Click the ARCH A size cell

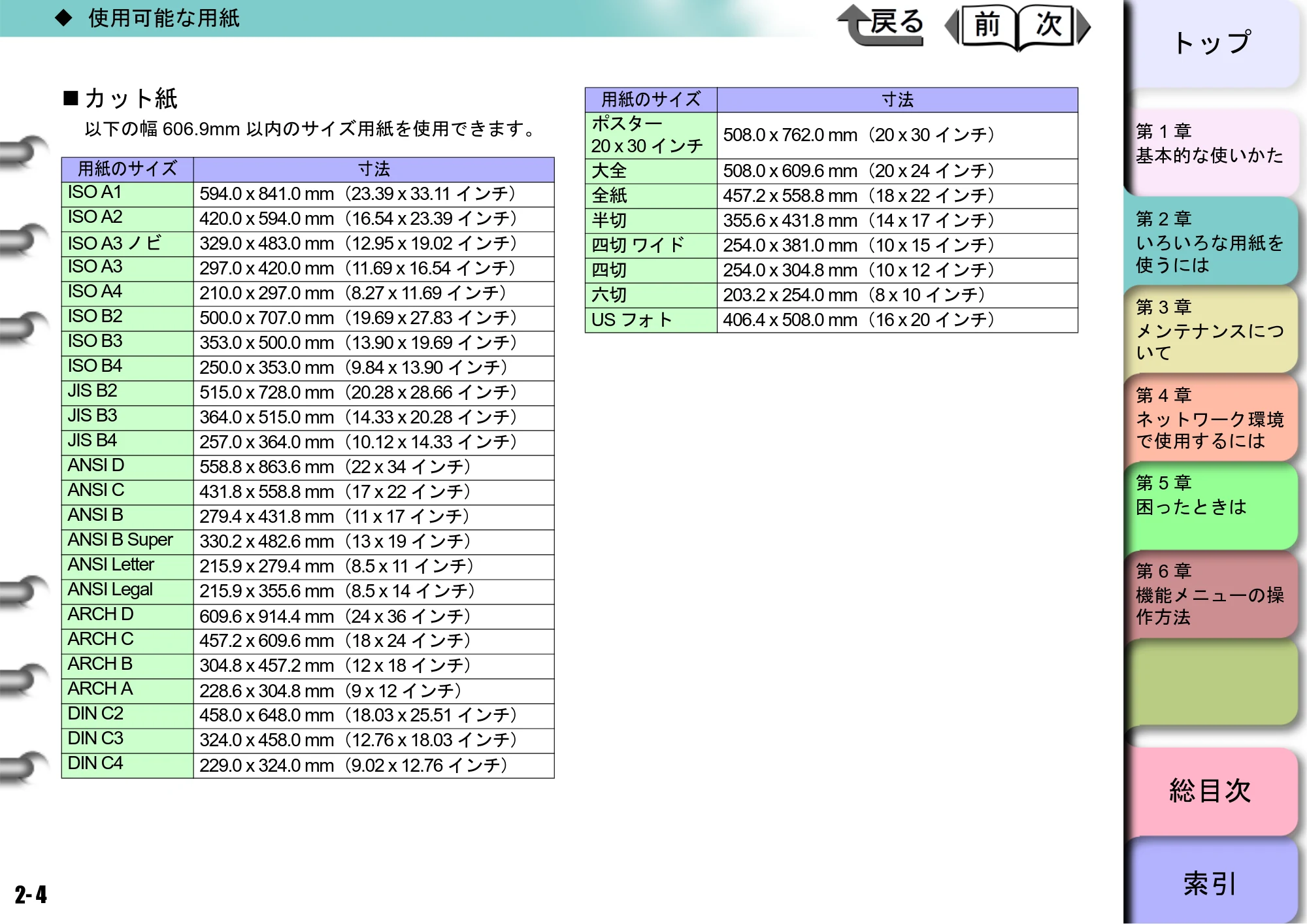click(127, 691)
